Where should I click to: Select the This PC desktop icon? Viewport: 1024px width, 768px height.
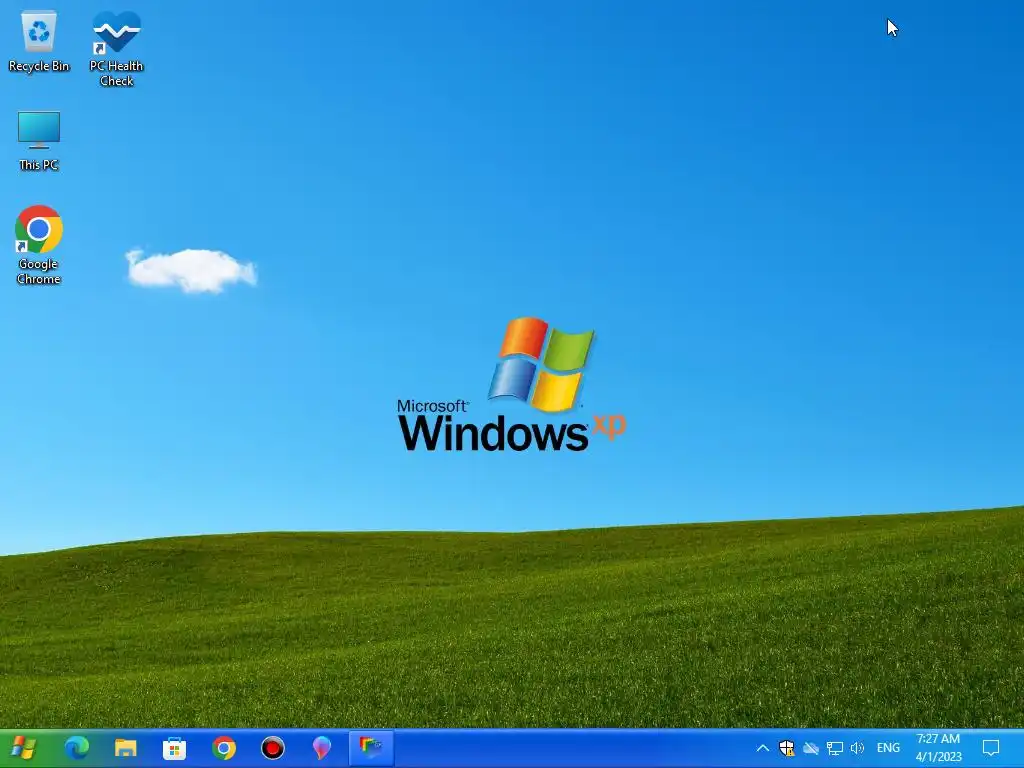point(39,140)
